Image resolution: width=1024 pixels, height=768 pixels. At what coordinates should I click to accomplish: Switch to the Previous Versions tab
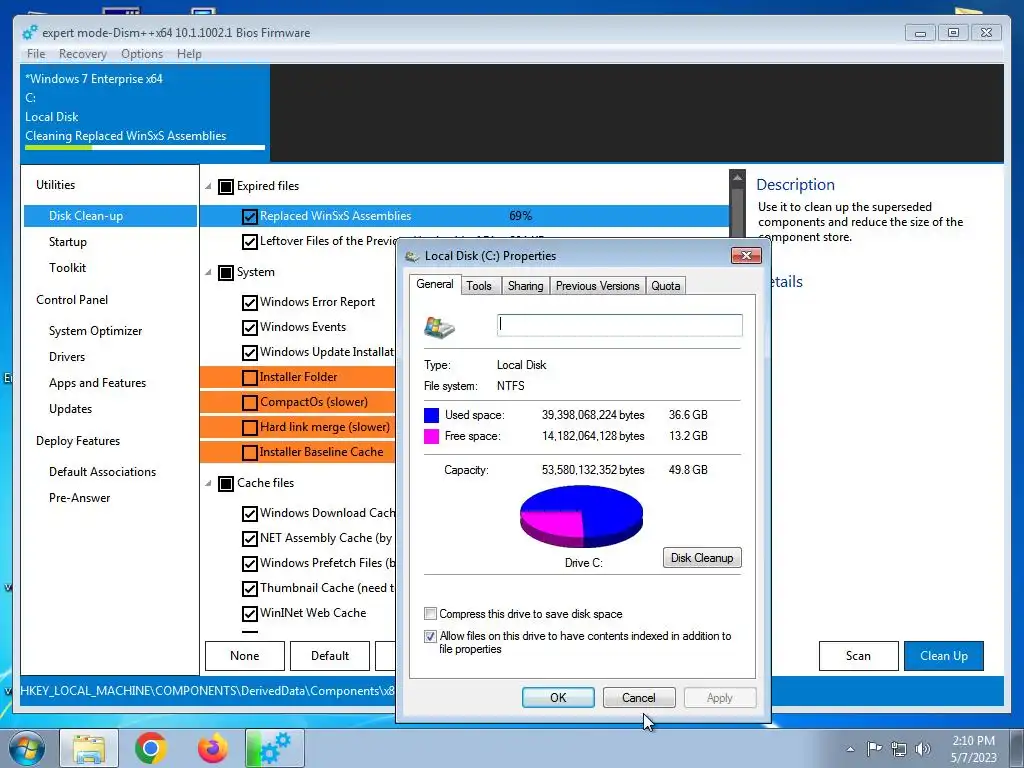(x=597, y=286)
